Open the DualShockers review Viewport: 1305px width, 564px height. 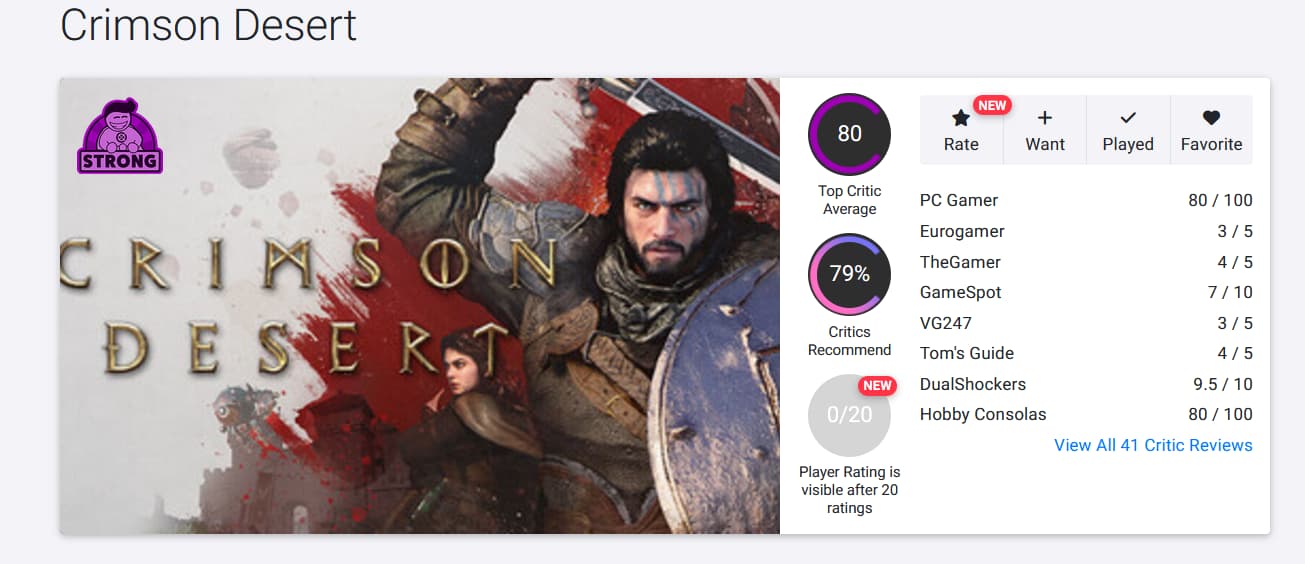pyautogui.click(x=973, y=384)
